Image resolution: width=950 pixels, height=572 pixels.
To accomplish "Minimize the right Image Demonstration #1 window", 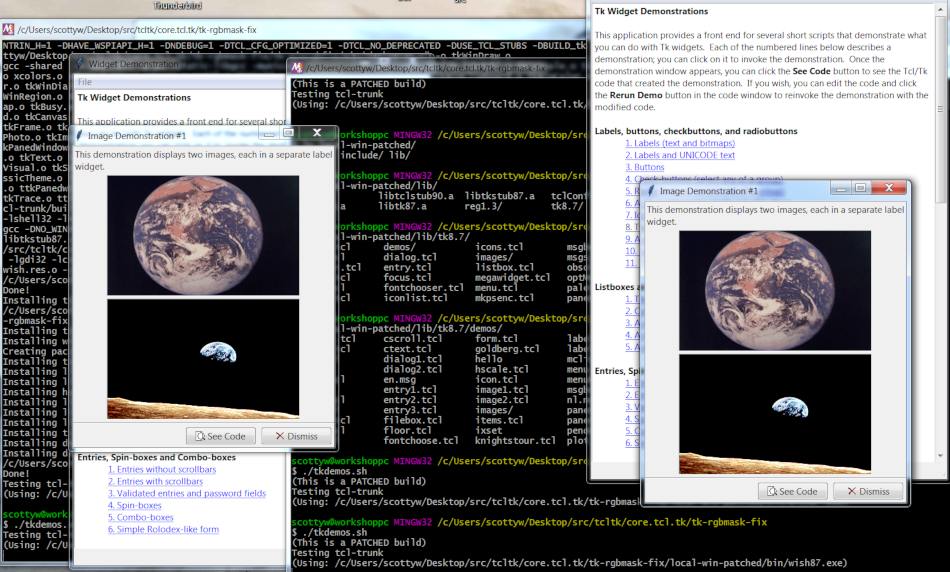I will click(841, 188).
